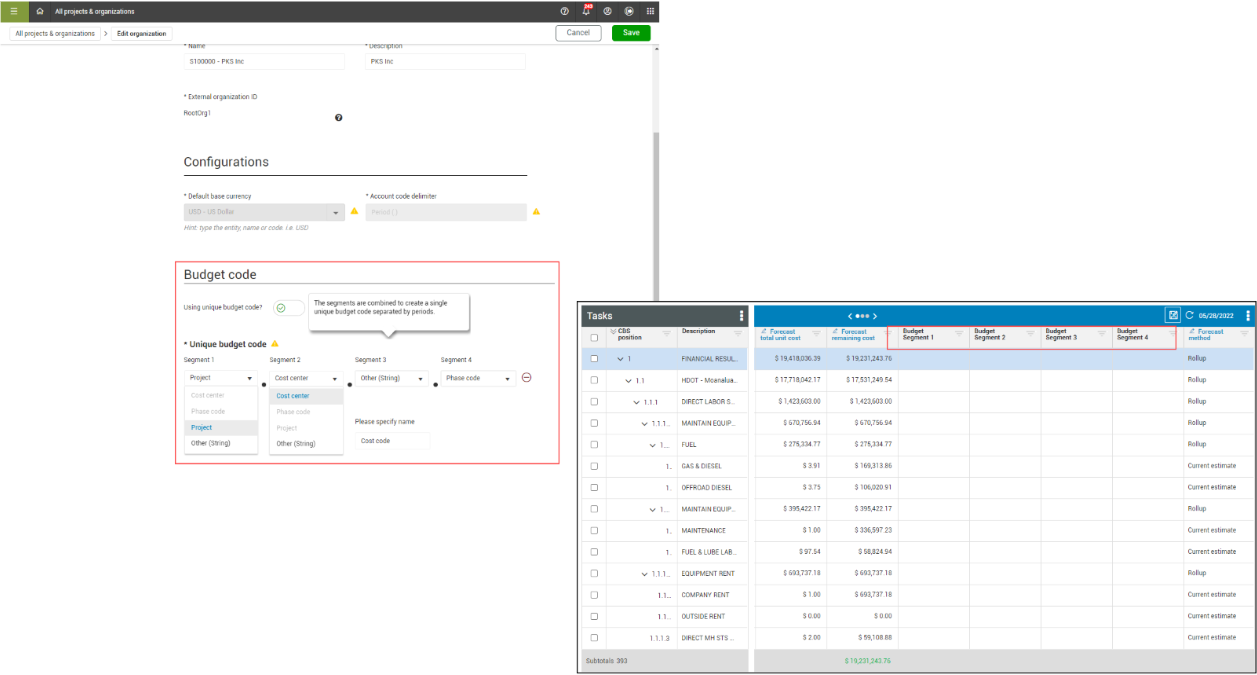Click All projects & organizations breadcrumb
Viewport: 1257px width, 675px height.
tap(55, 33)
